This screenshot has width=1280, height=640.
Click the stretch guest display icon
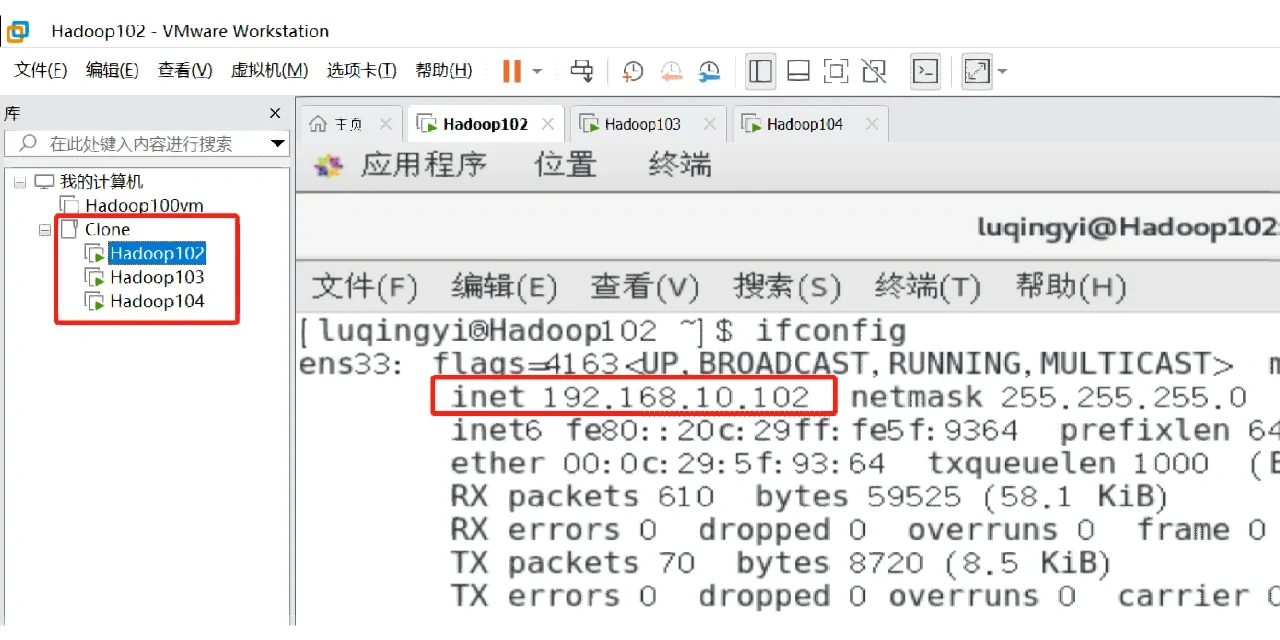pos(976,71)
